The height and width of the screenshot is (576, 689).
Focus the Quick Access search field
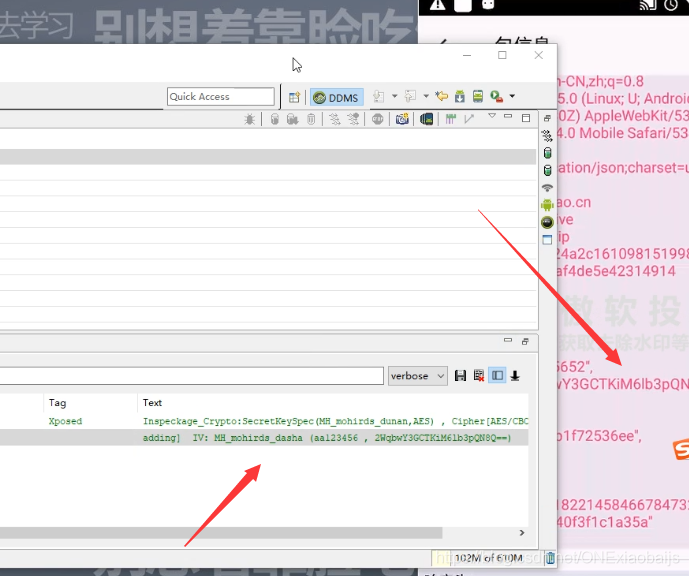coord(221,96)
